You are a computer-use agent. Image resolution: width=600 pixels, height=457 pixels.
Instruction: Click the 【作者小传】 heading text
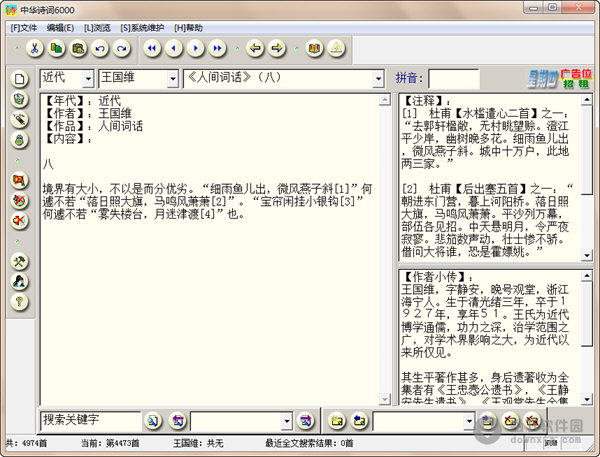(437, 277)
